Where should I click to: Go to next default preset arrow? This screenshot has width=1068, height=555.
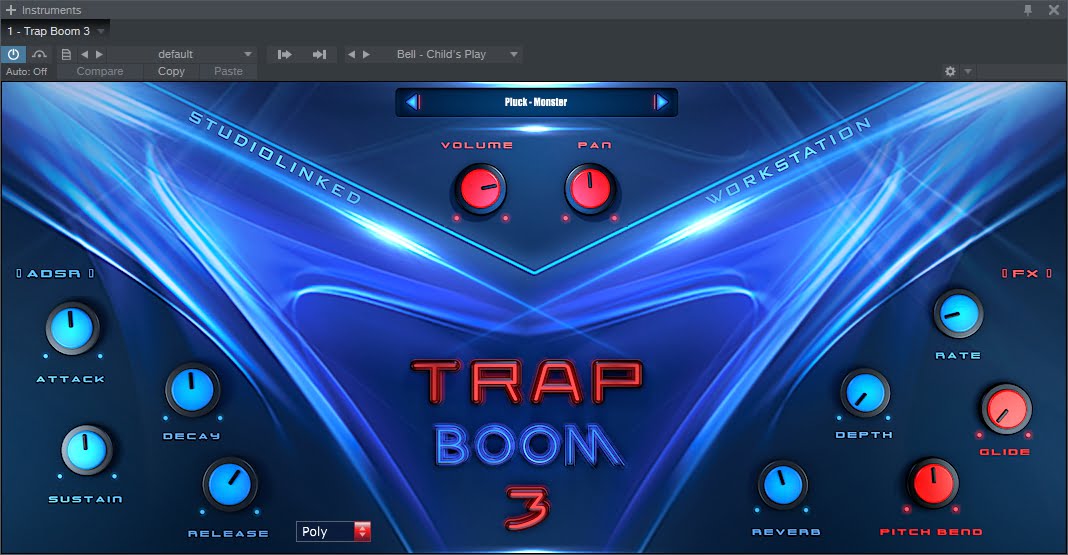click(99, 54)
